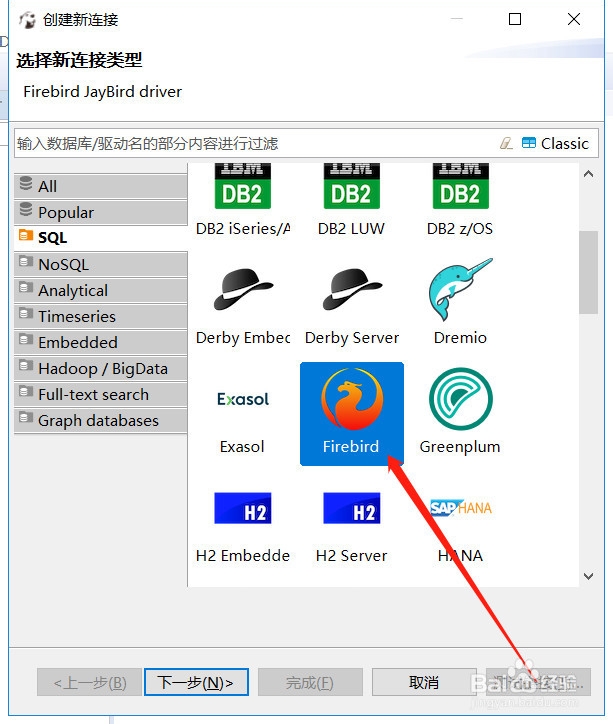613x724 pixels.
Task: Choose the SAP HANA icon
Action: pos(460,508)
